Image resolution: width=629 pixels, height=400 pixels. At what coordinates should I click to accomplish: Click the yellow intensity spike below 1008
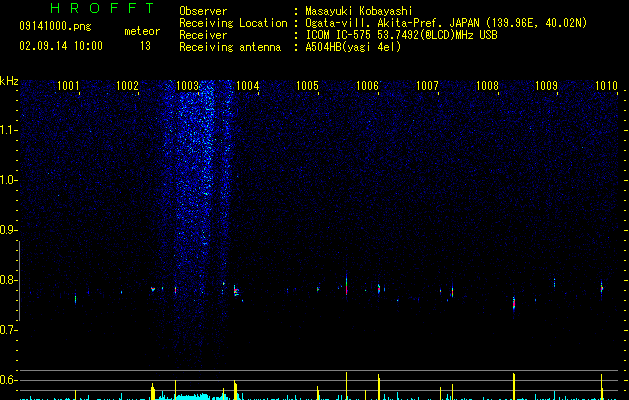513,386
